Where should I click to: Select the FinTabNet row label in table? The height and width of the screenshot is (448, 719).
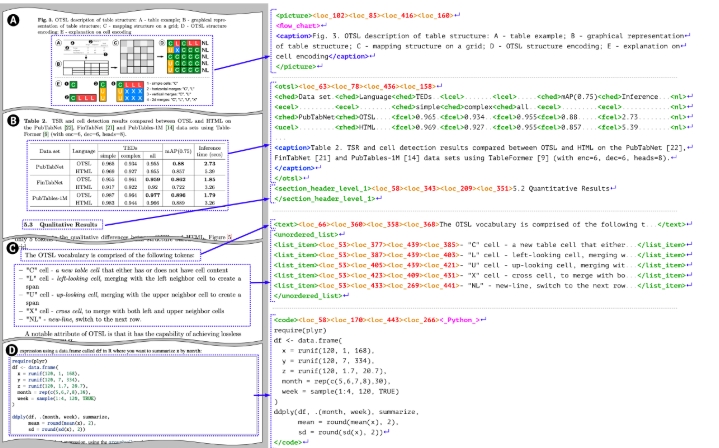[52, 185]
